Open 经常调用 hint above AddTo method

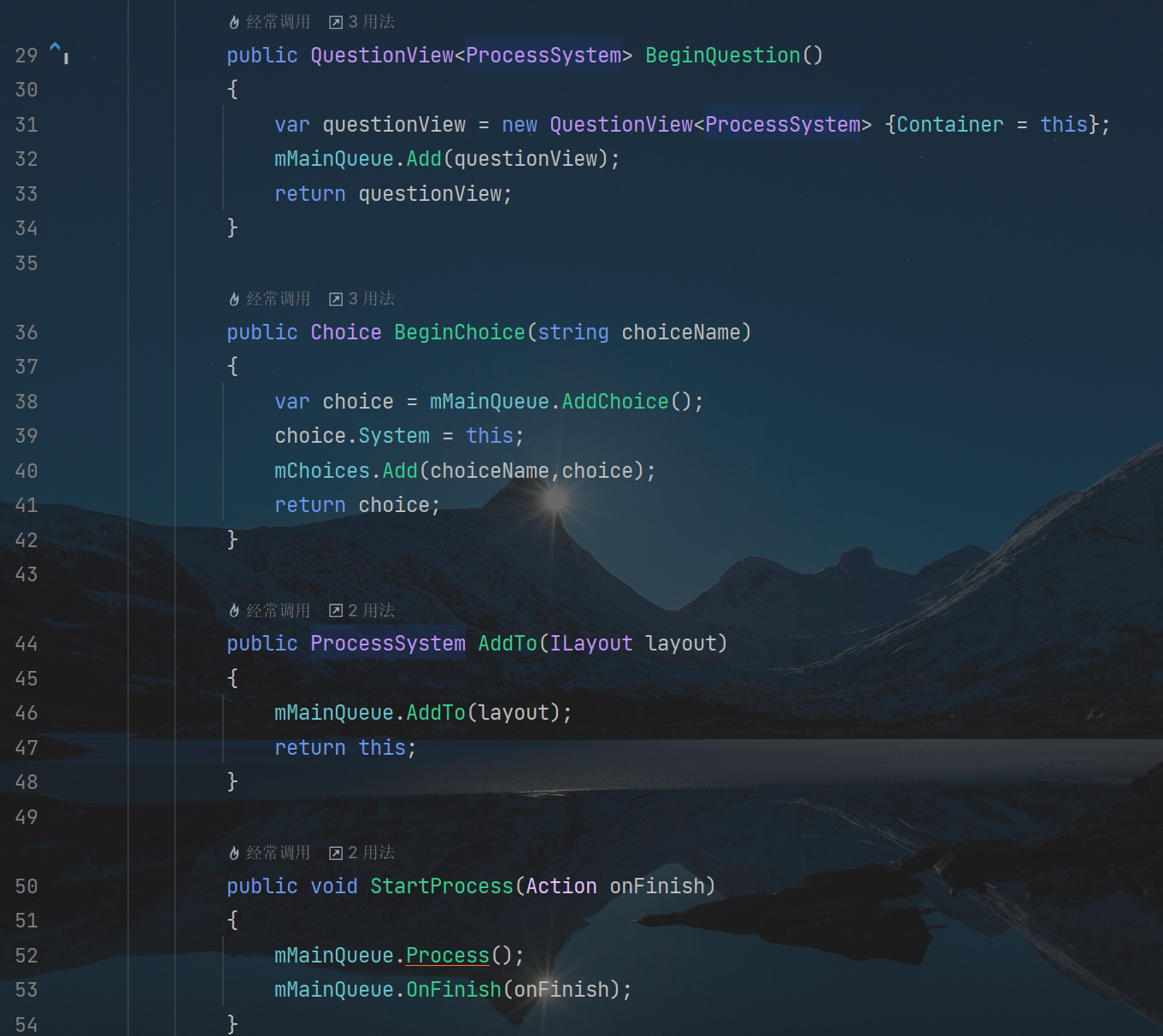pos(270,610)
